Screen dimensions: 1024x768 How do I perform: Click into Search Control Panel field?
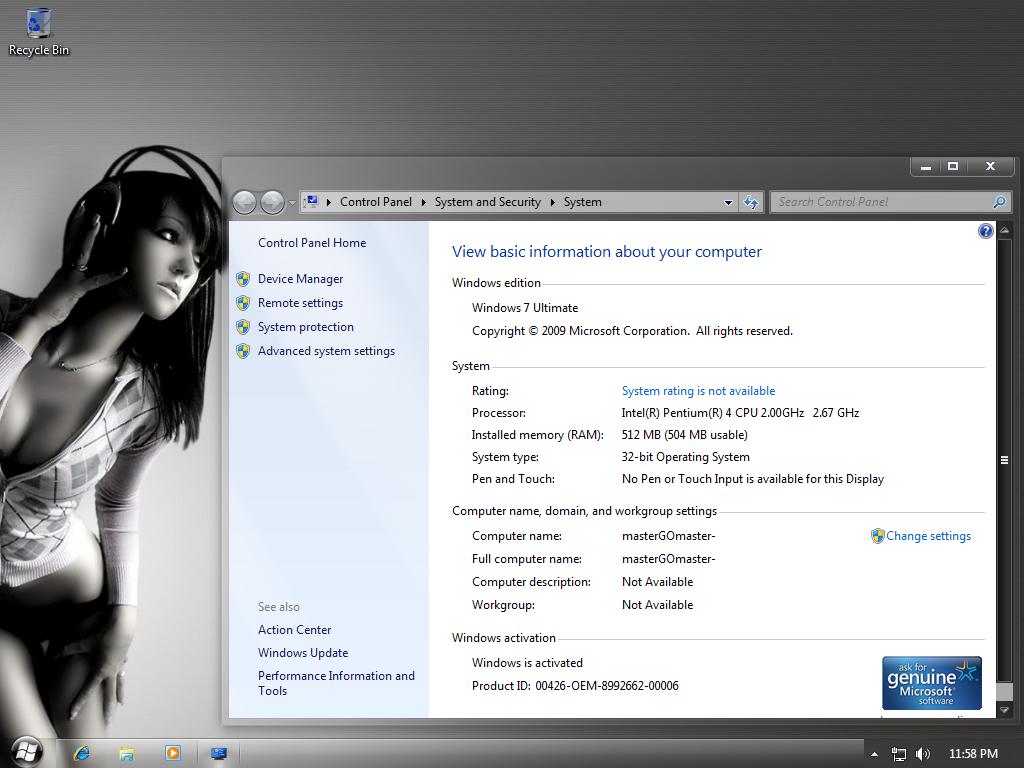[883, 202]
